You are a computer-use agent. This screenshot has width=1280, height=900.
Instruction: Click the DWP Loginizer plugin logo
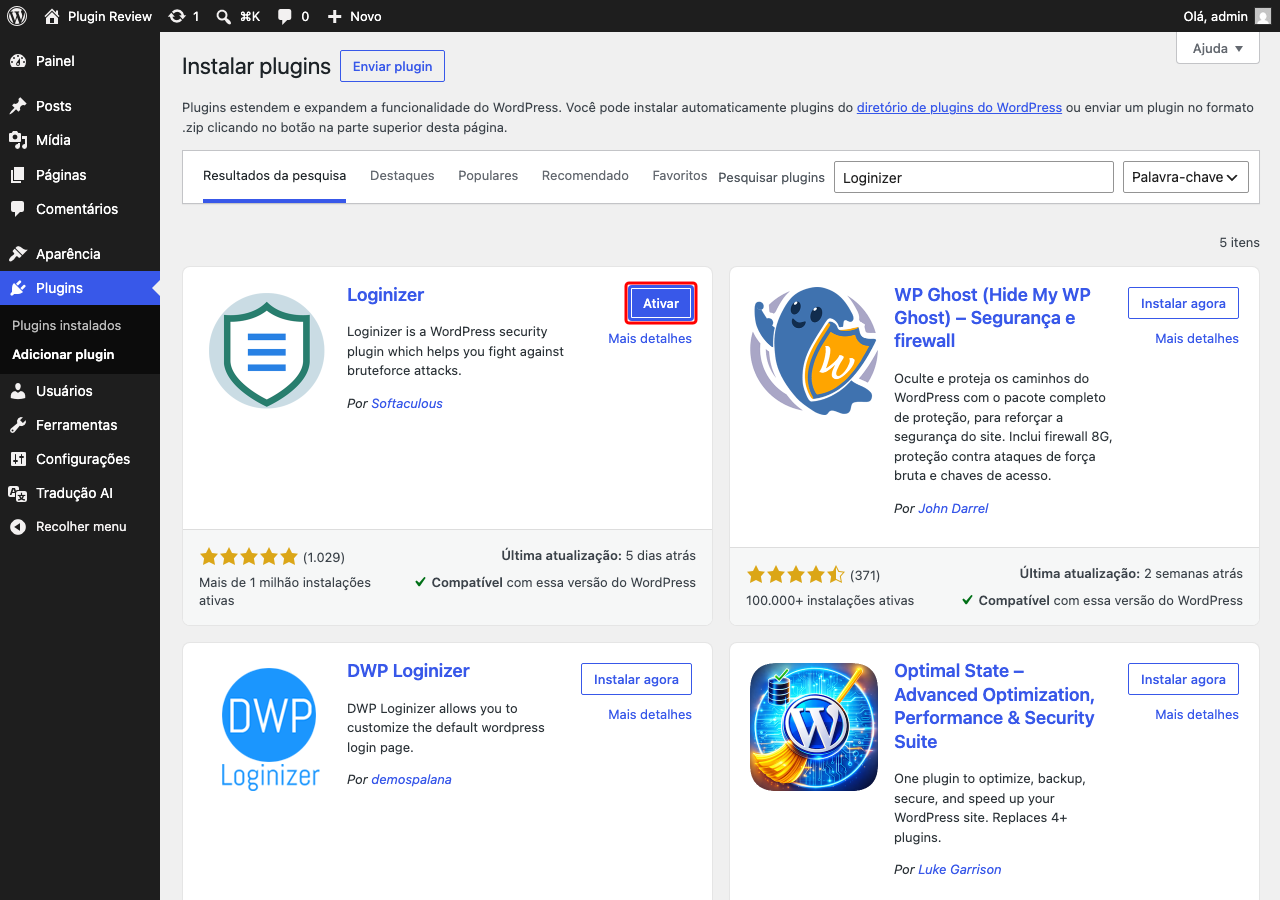point(270,728)
